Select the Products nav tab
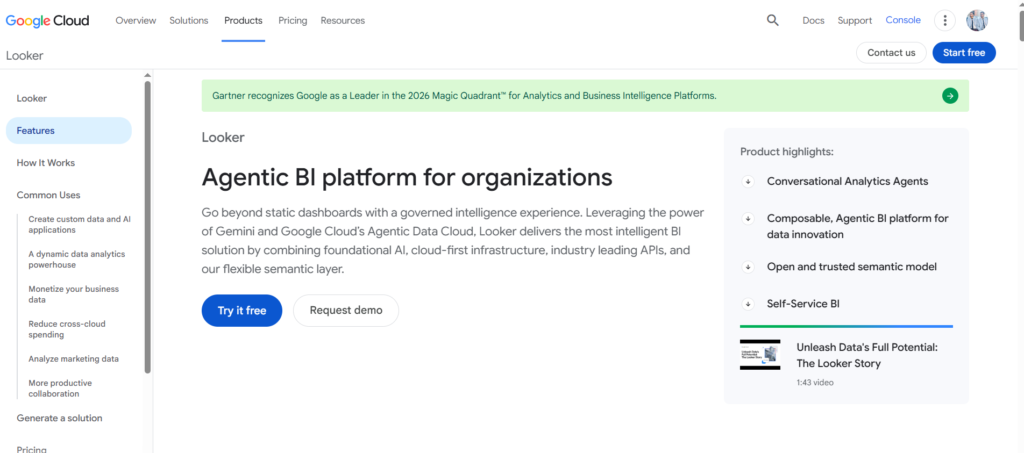1024x453 pixels. click(243, 20)
